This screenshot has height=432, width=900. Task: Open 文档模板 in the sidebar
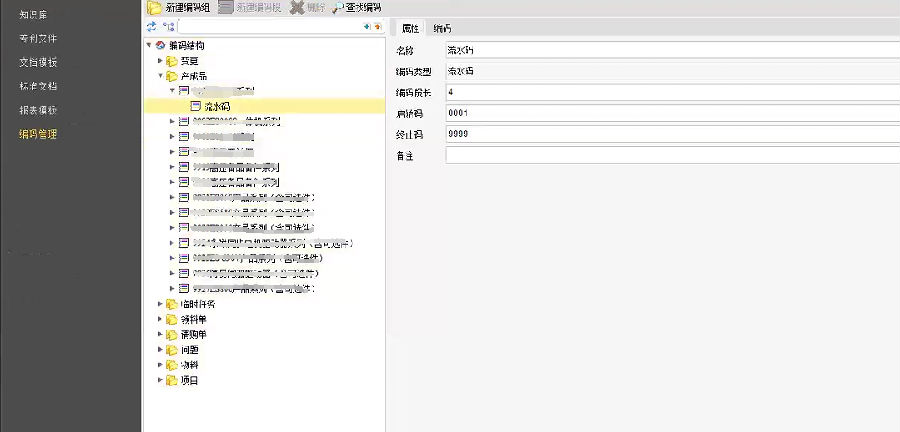coord(38,63)
